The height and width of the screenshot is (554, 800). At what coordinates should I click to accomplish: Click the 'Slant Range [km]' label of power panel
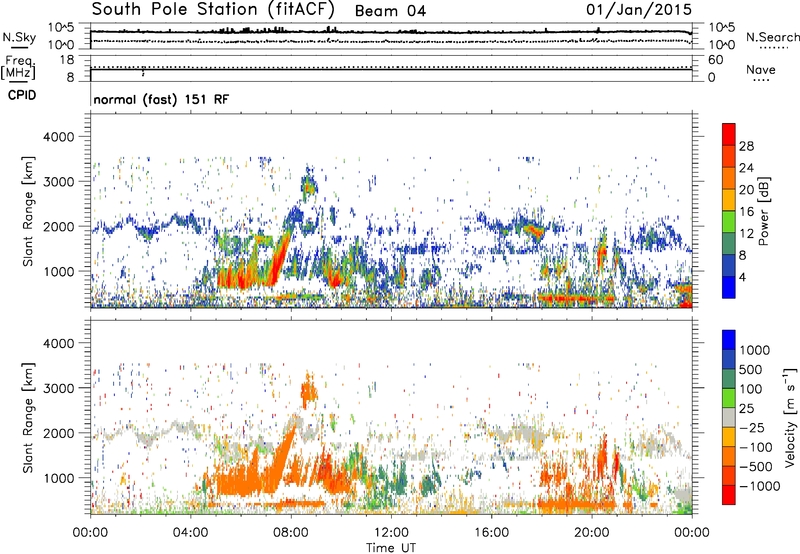(28, 211)
